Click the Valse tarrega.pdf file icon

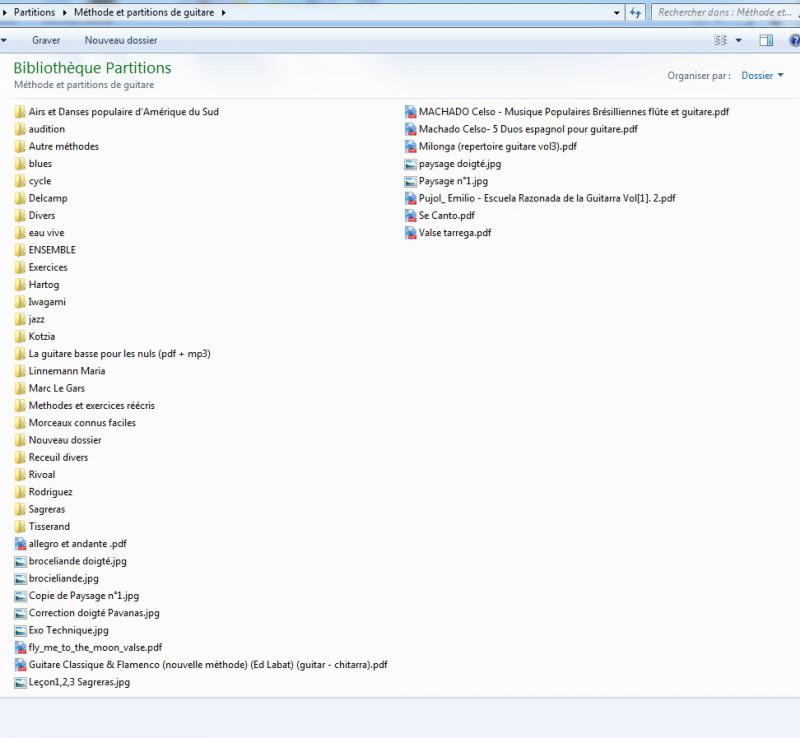[x=410, y=233]
